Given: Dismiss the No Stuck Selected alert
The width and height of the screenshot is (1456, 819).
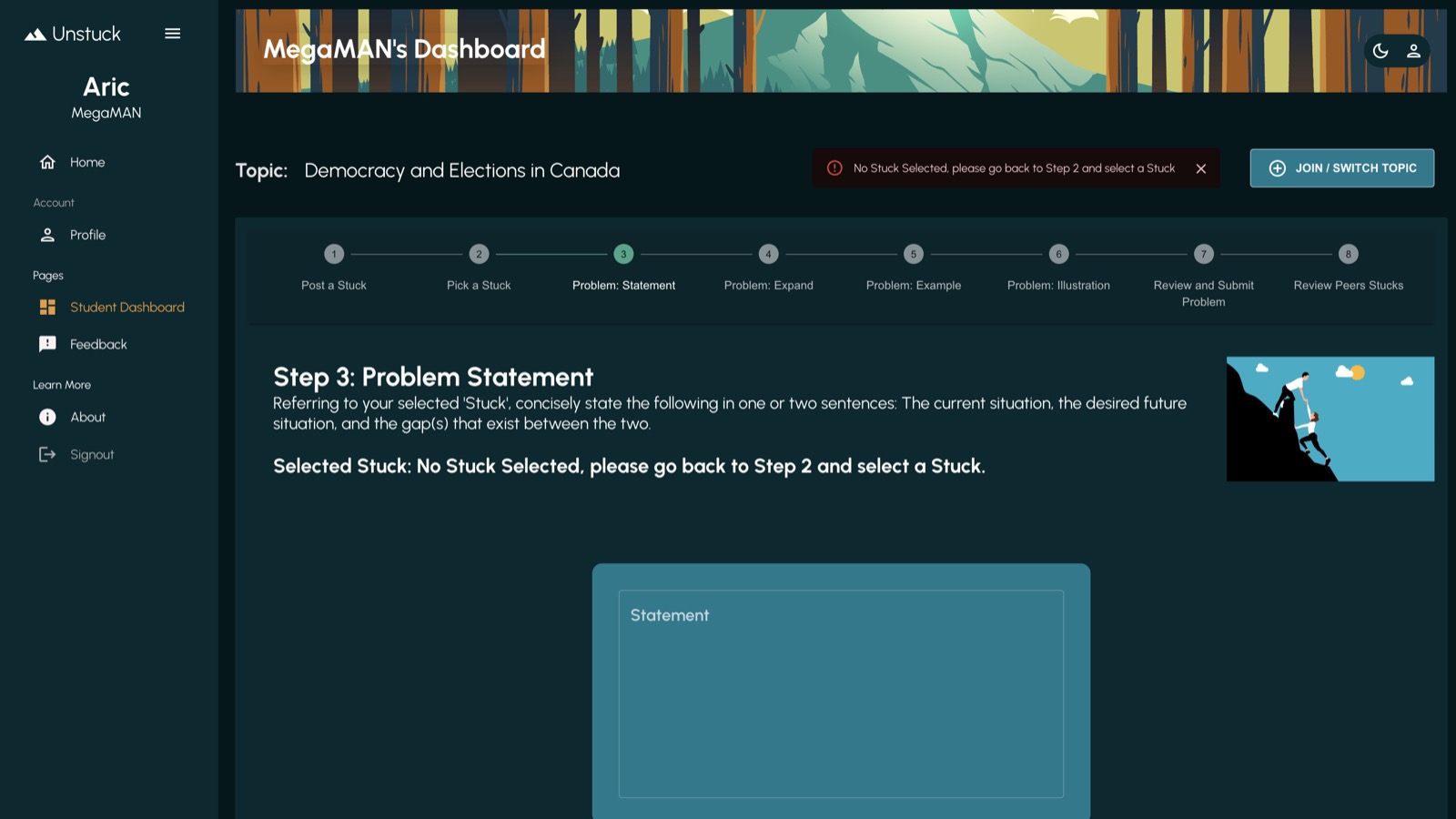Looking at the screenshot, I should pyautogui.click(x=1201, y=168).
